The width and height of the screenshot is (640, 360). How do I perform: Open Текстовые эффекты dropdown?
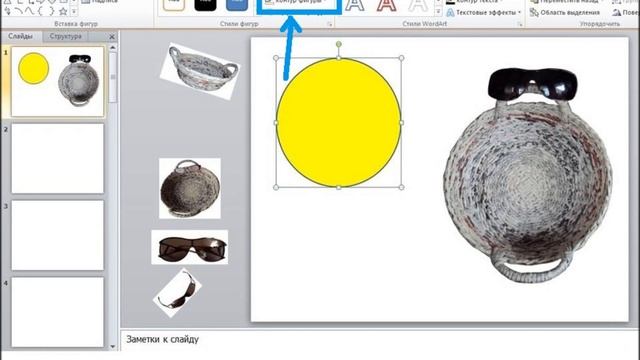tap(484, 13)
